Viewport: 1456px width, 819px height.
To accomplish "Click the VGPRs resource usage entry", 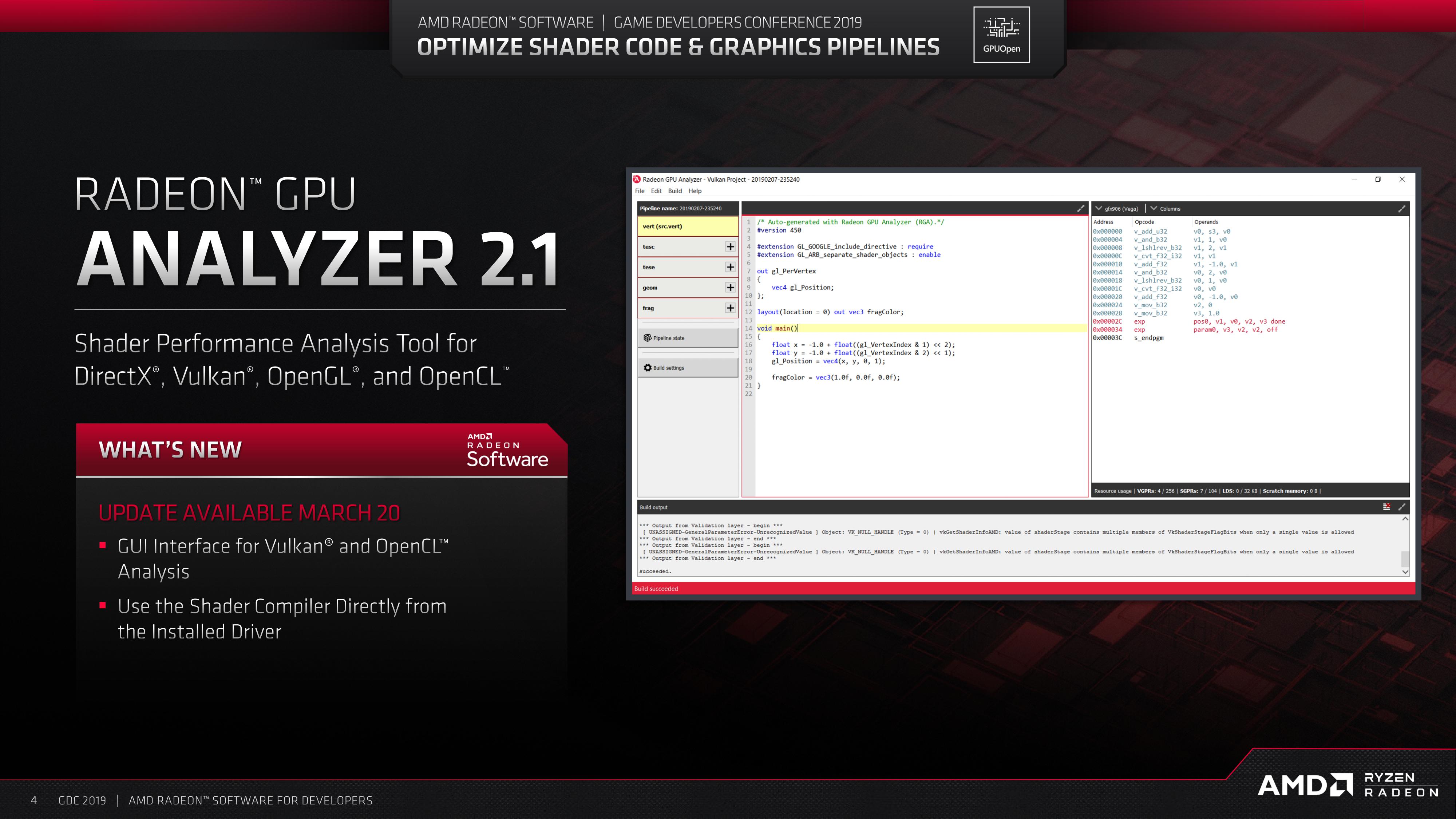I will coord(1155,491).
